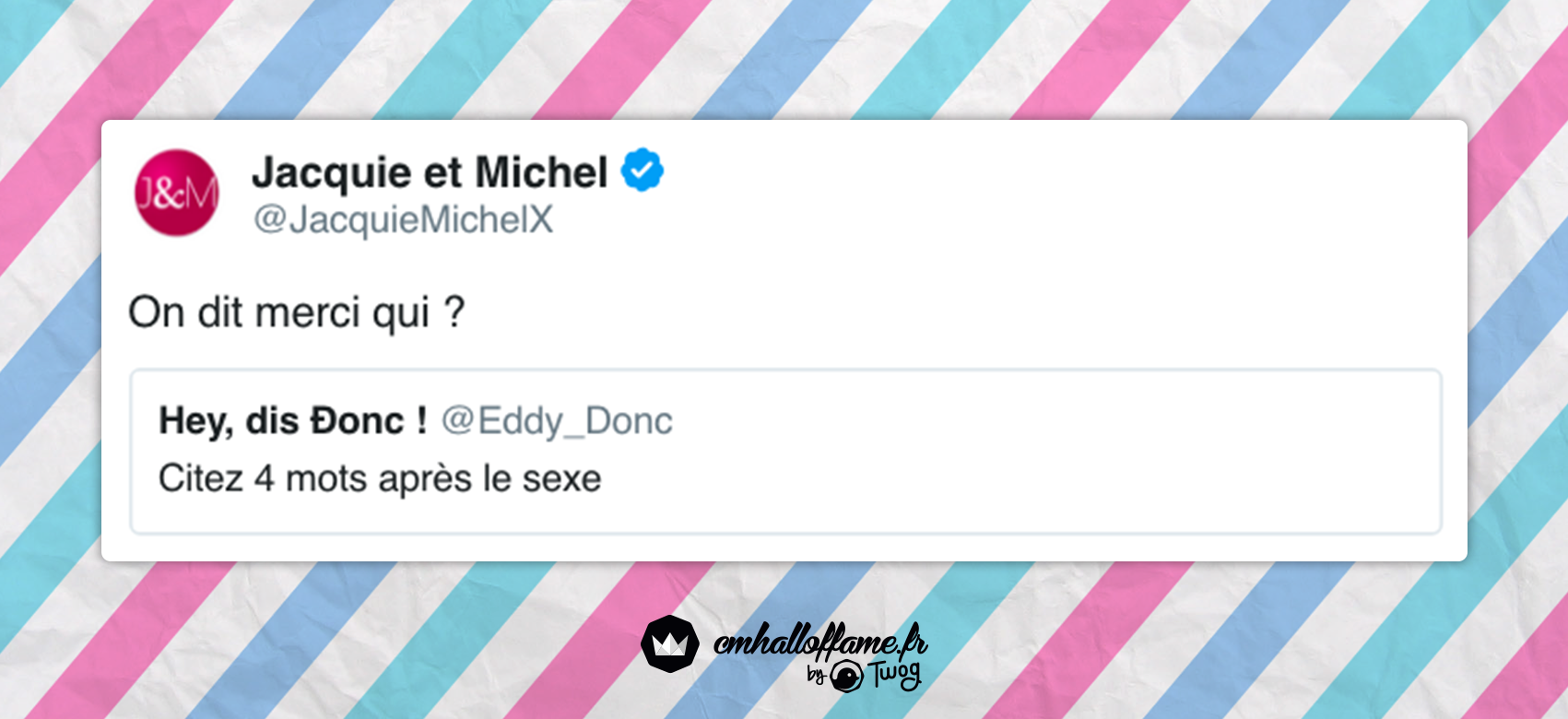Click the J&M profile avatar
The image size is (1568, 719).
click(177, 193)
